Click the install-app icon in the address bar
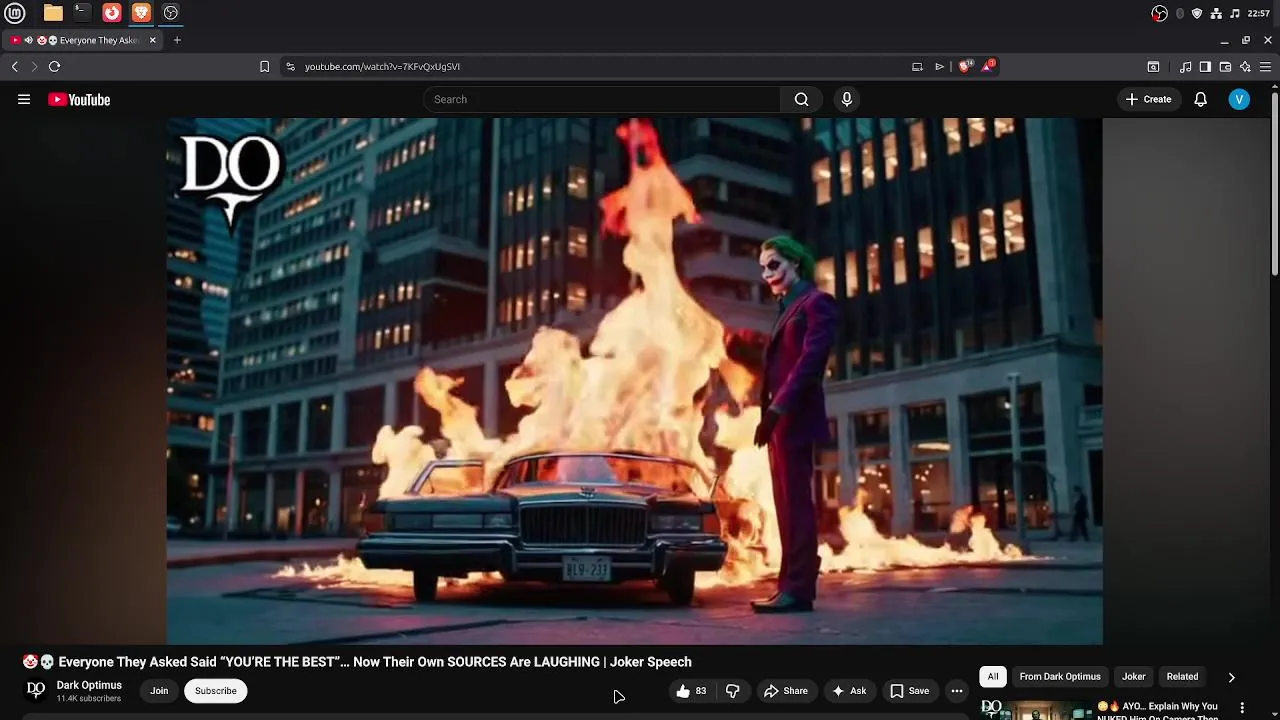 pos(917,66)
